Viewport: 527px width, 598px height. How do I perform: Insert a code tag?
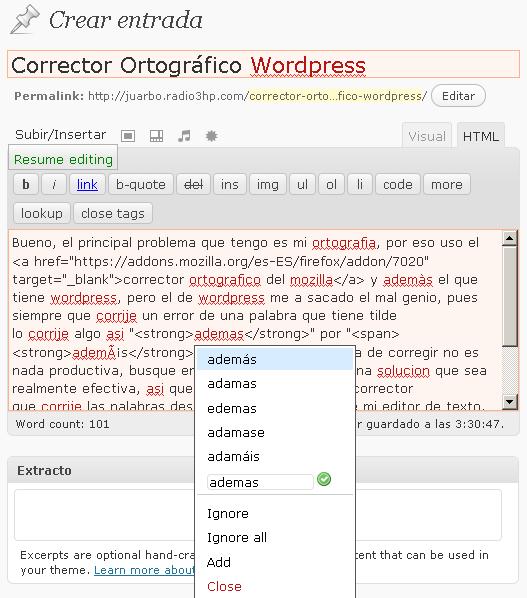click(x=398, y=185)
